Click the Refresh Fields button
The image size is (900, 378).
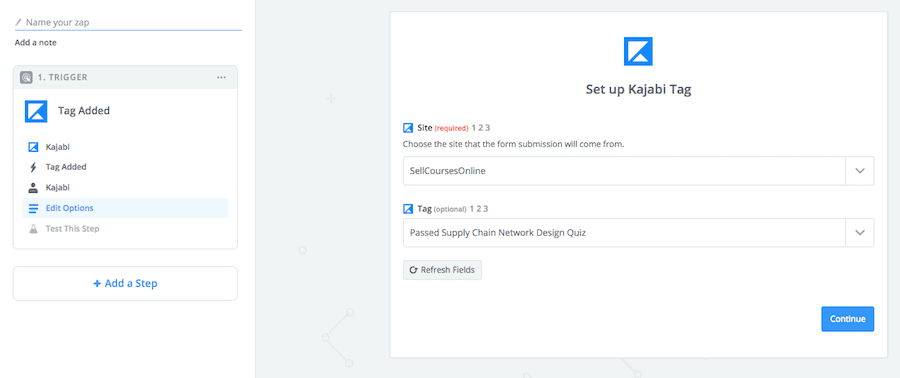point(443,270)
